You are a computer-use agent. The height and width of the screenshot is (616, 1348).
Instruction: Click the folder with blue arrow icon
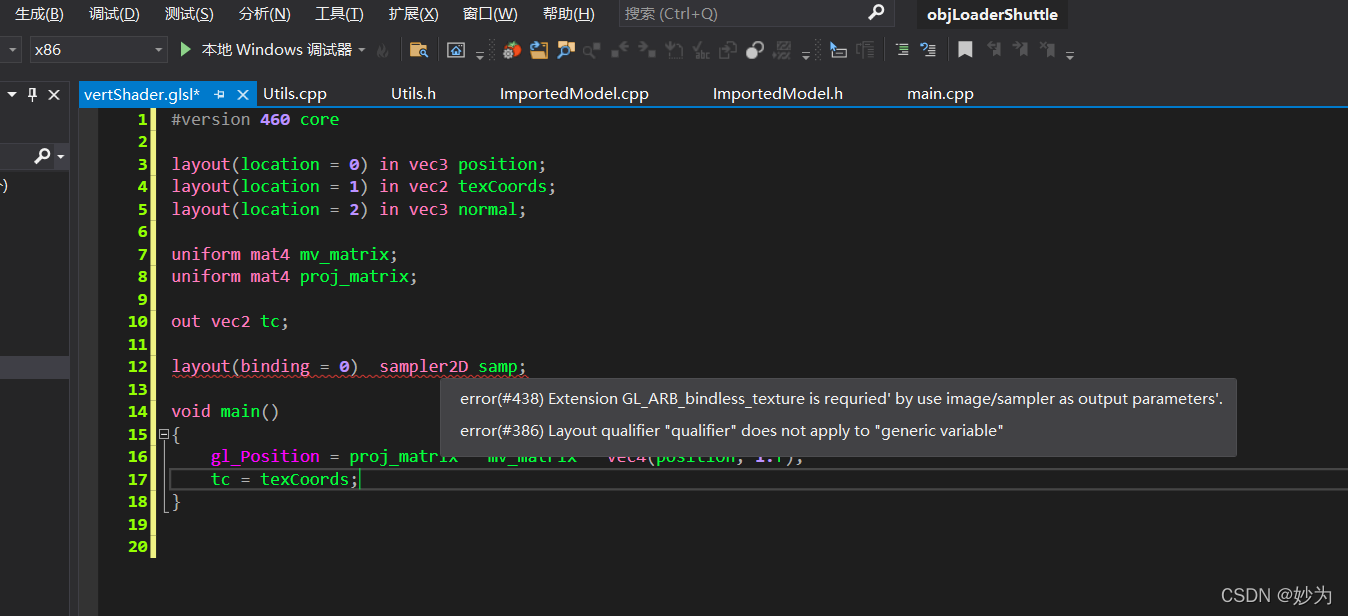[x=539, y=50]
